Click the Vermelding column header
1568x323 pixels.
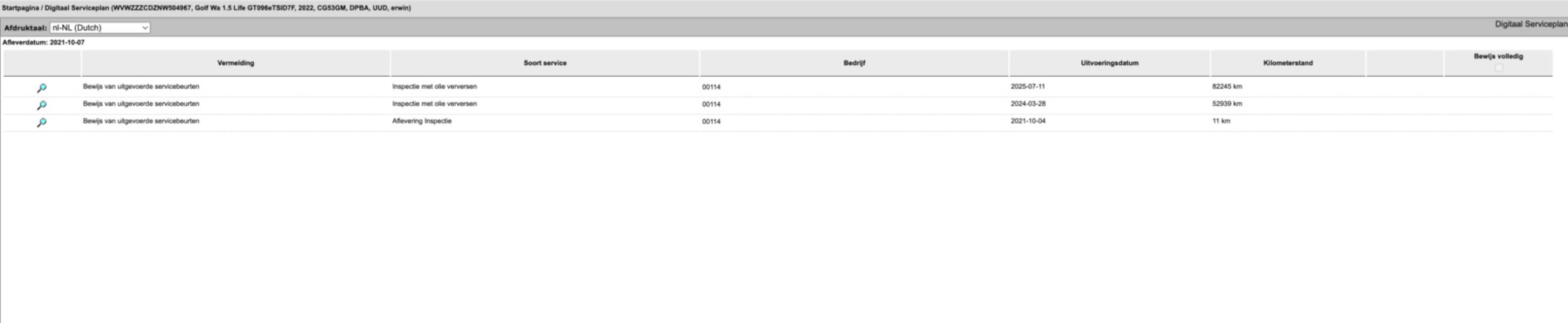click(x=235, y=63)
